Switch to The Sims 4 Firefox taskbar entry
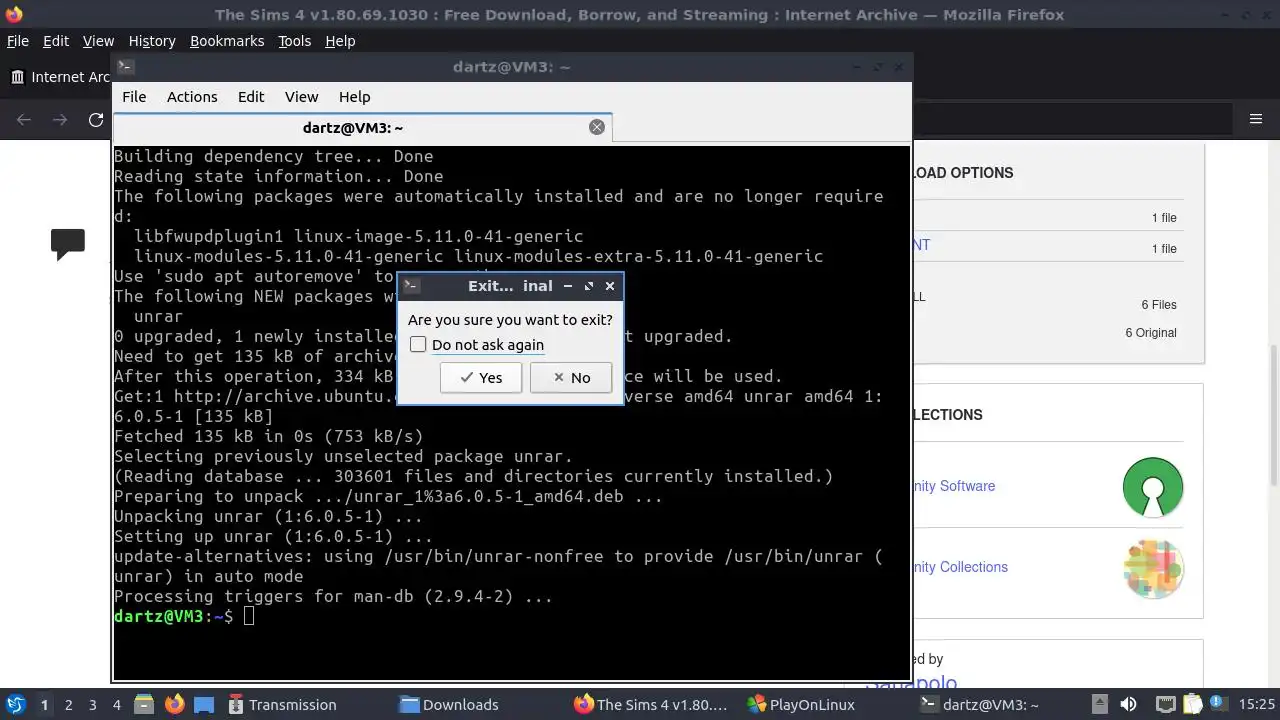1280x720 pixels. [x=652, y=705]
